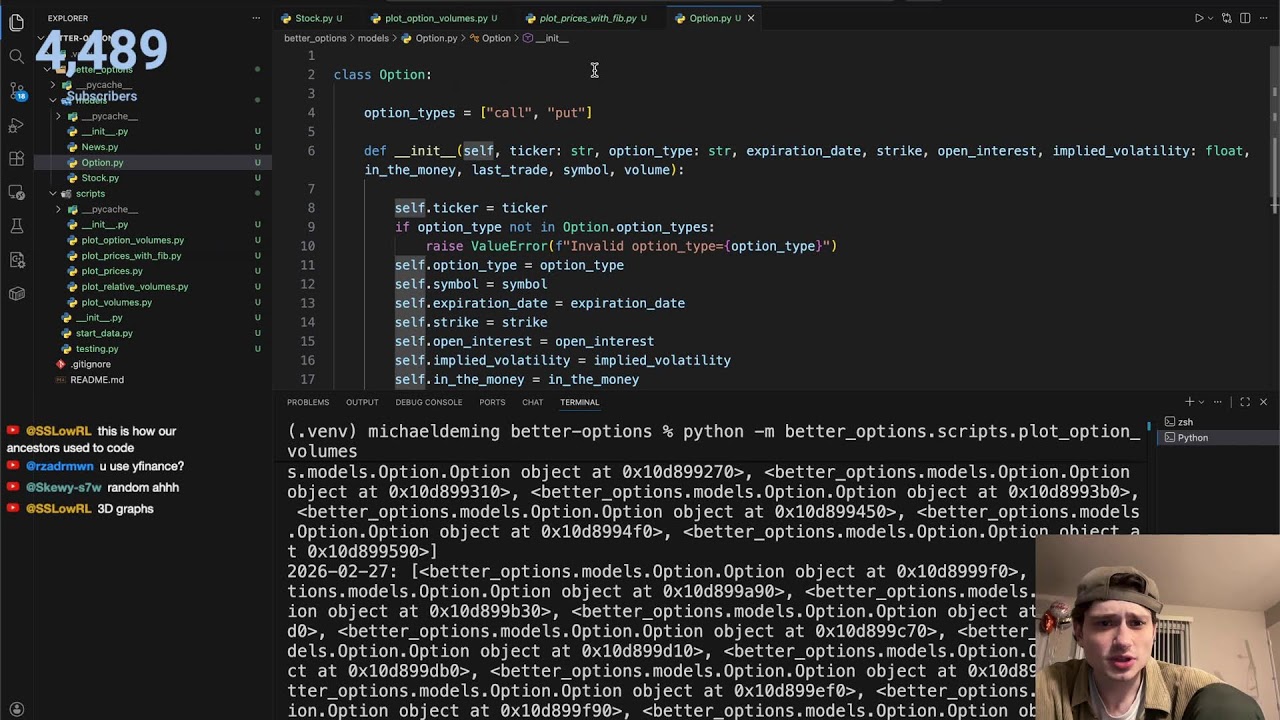Viewport: 1280px width, 720px height.
Task: Open Explorer panel ellipsis menu
Action: coord(257,18)
